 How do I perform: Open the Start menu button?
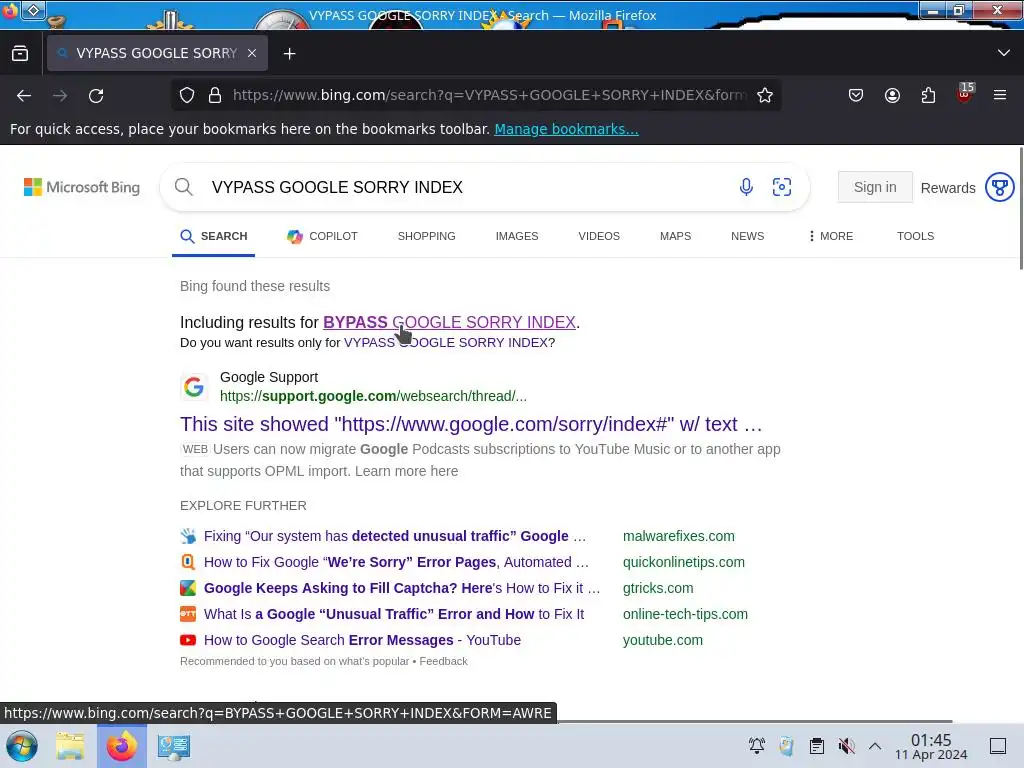(22, 746)
